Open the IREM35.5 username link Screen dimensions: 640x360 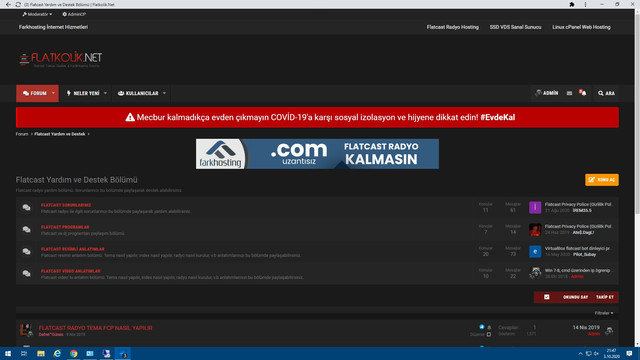tap(582, 211)
